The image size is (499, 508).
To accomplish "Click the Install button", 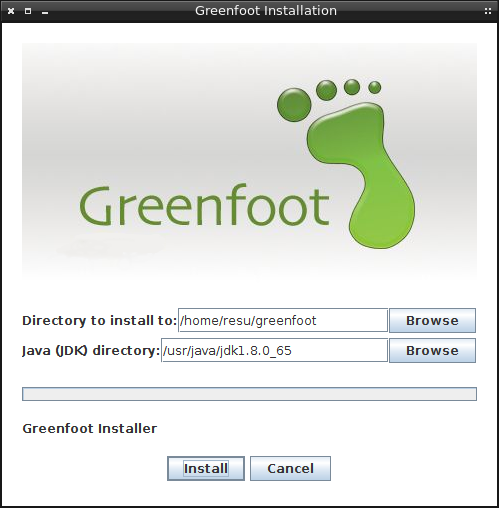I will tap(206, 468).
